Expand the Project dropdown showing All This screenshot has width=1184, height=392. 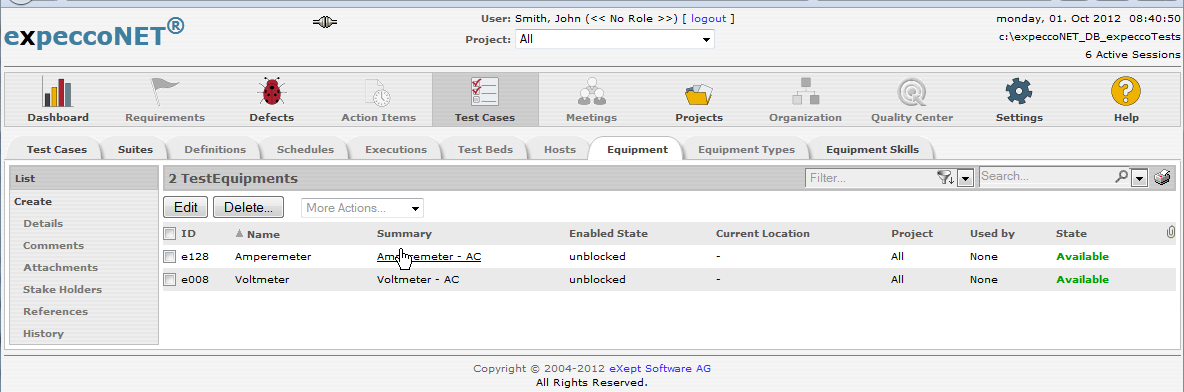(x=615, y=39)
